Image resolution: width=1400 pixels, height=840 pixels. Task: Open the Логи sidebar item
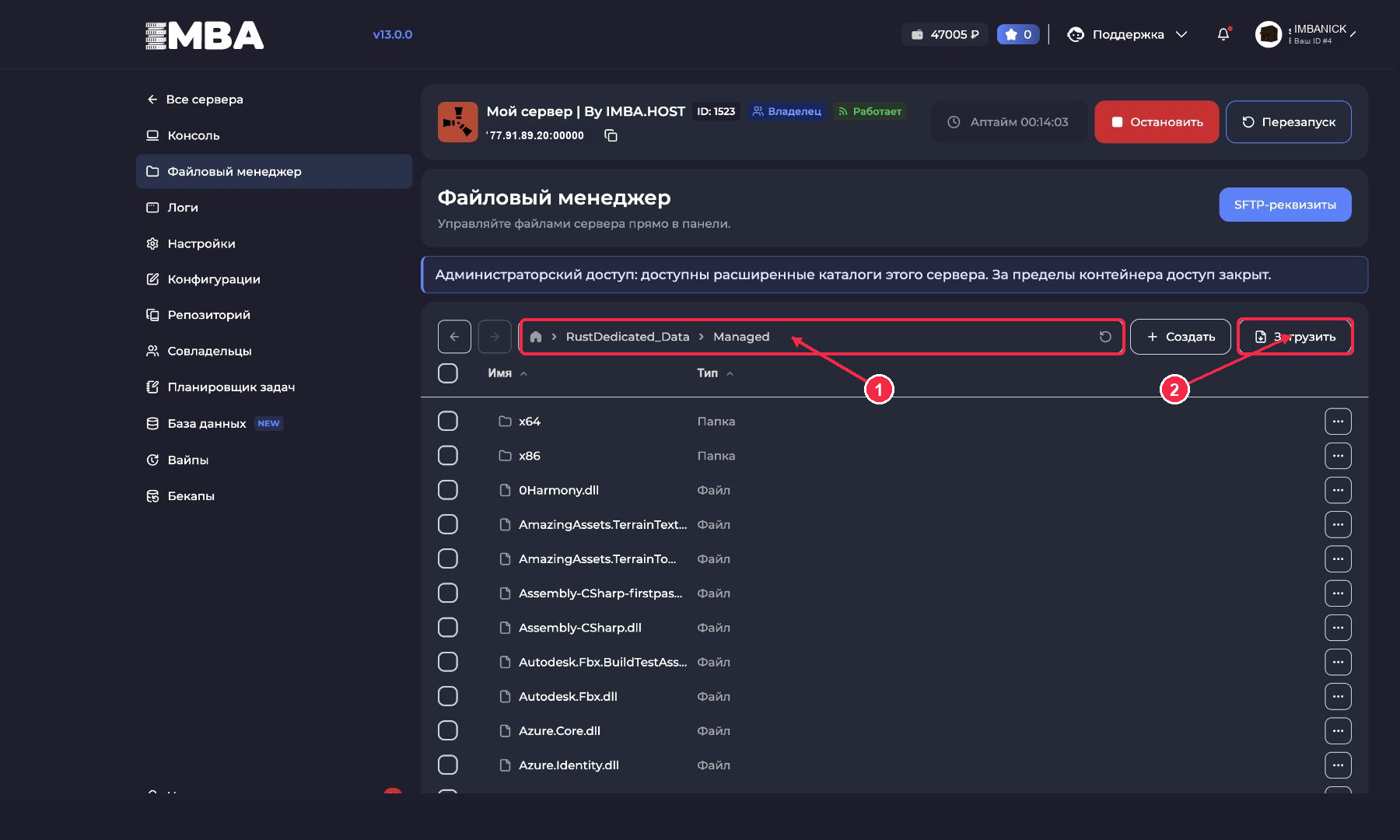274,208
